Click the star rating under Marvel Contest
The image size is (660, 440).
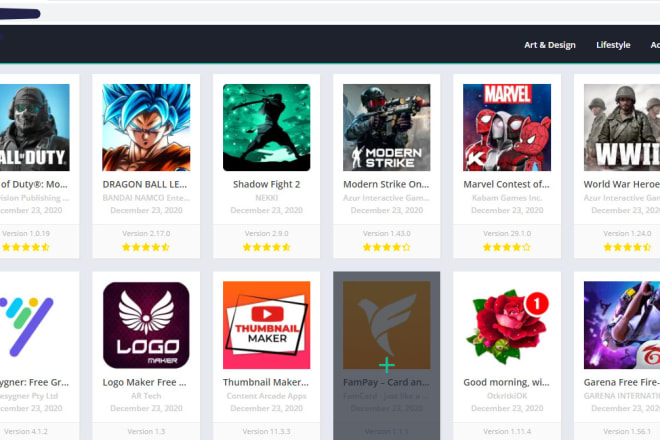tap(507, 247)
